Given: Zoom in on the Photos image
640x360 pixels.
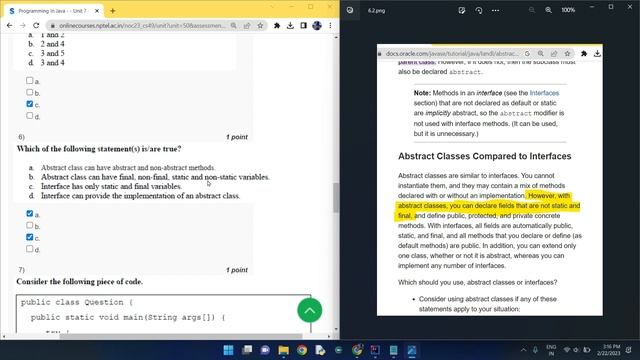Looking at the screenshot, I should click(548, 10).
